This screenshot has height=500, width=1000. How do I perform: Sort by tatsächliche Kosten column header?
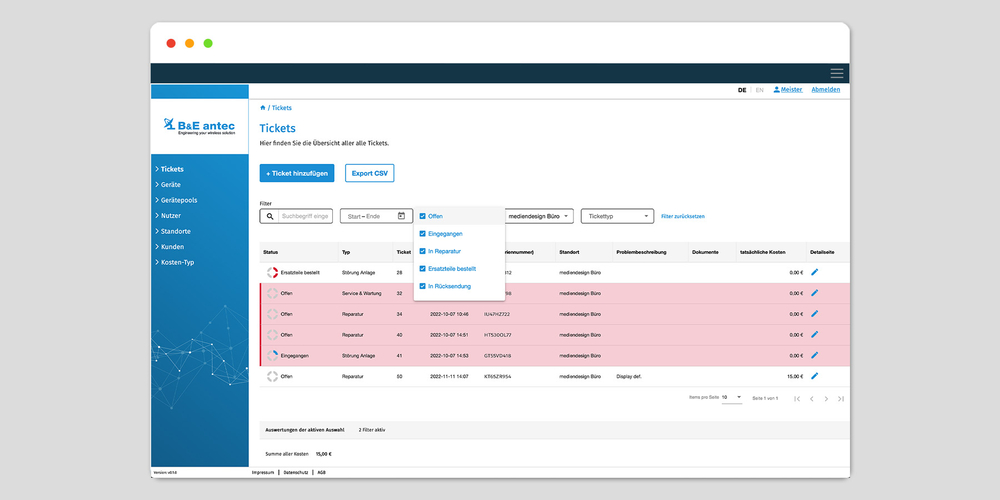point(763,253)
